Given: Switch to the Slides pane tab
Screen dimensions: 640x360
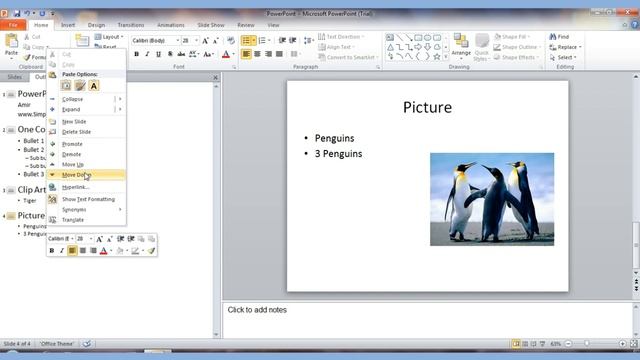Looking at the screenshot, I should [14, 77].
